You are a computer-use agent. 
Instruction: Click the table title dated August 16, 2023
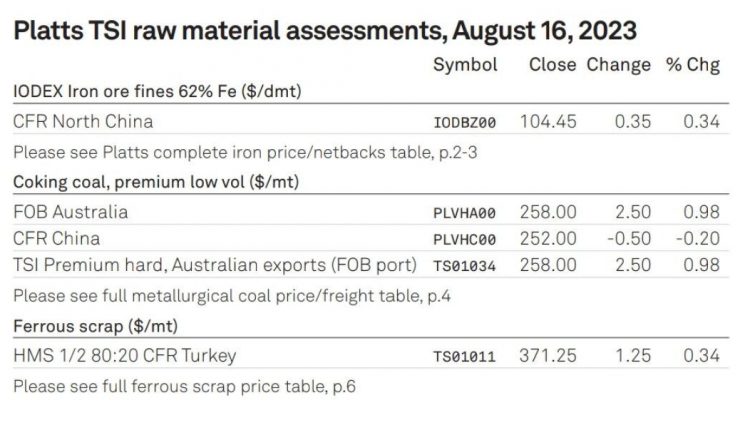(x=325, y=29)
